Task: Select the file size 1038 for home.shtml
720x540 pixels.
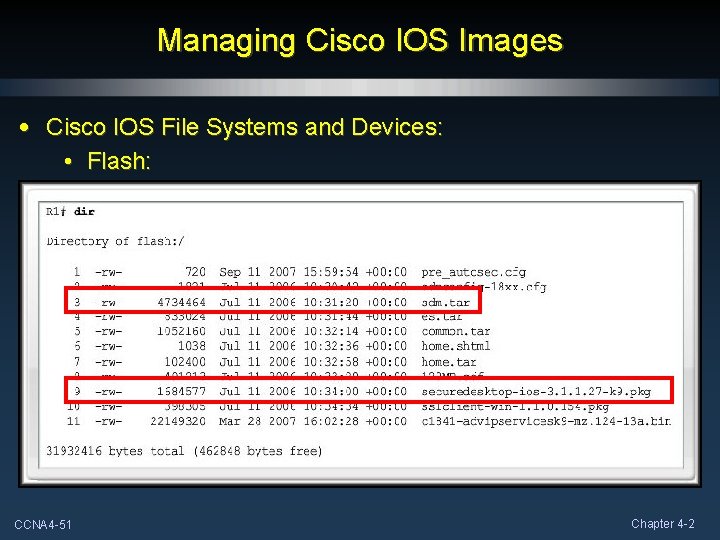Action: [192, 346]
